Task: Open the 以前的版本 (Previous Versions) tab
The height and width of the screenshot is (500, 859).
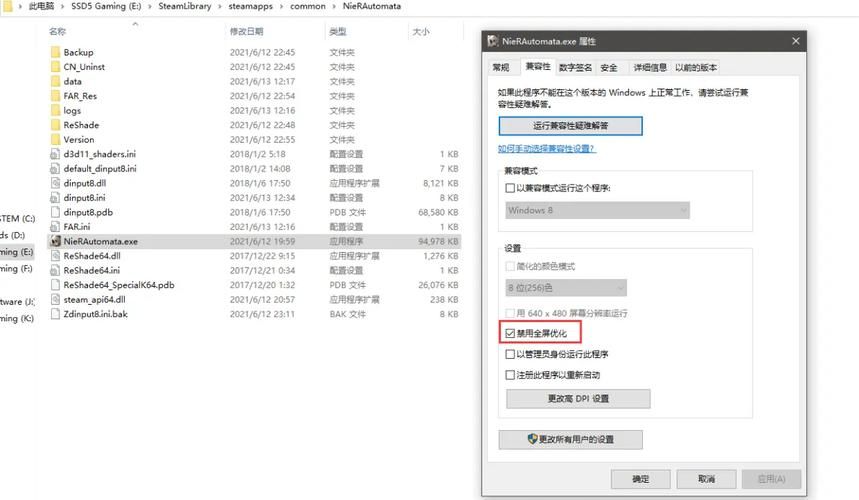Action: [696, 67]
